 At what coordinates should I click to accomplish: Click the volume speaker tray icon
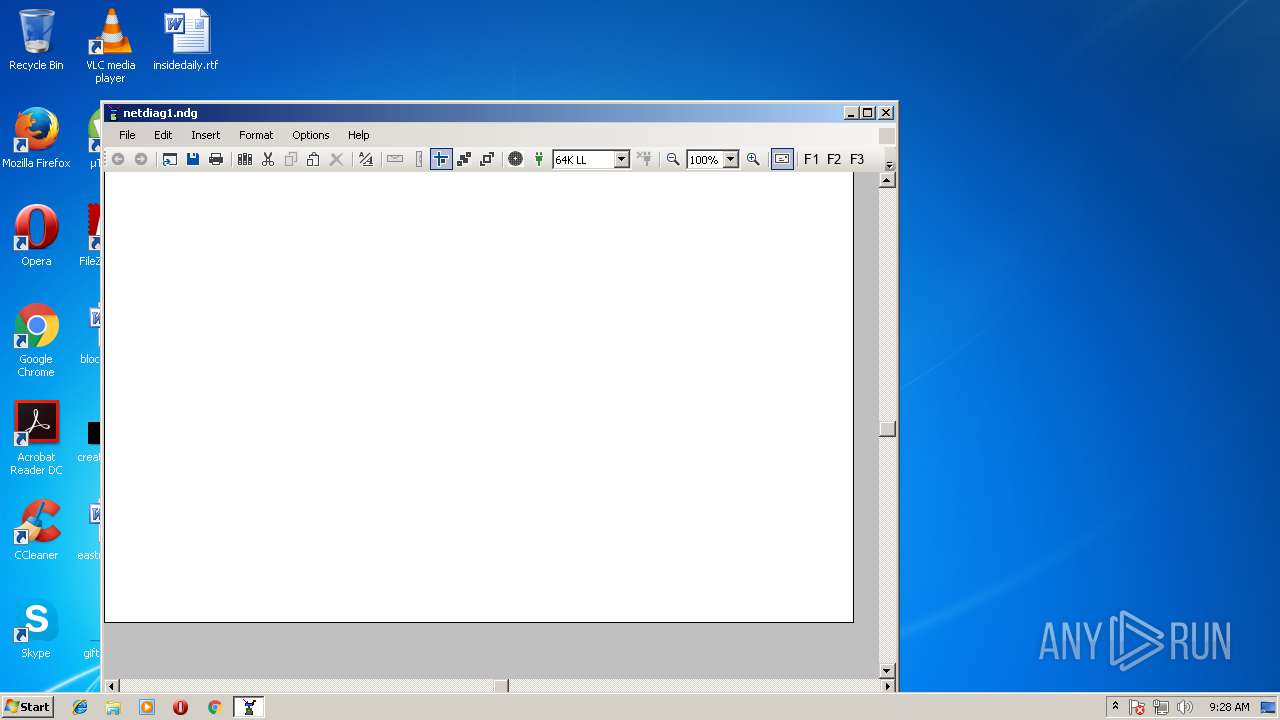[x=1185, y=707]
